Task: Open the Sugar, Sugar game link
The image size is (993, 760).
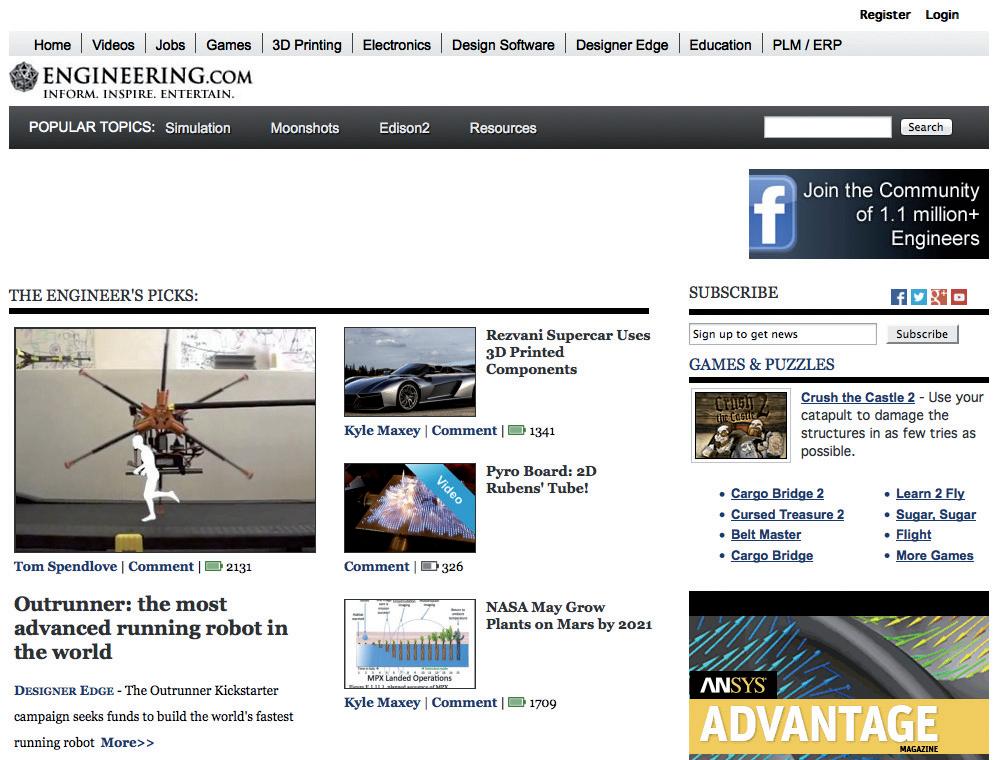Action: (x=935, y=514)
